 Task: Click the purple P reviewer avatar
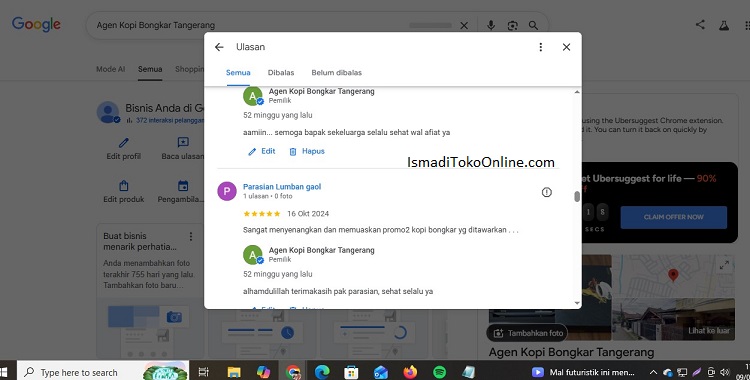[x=227, y=191]
